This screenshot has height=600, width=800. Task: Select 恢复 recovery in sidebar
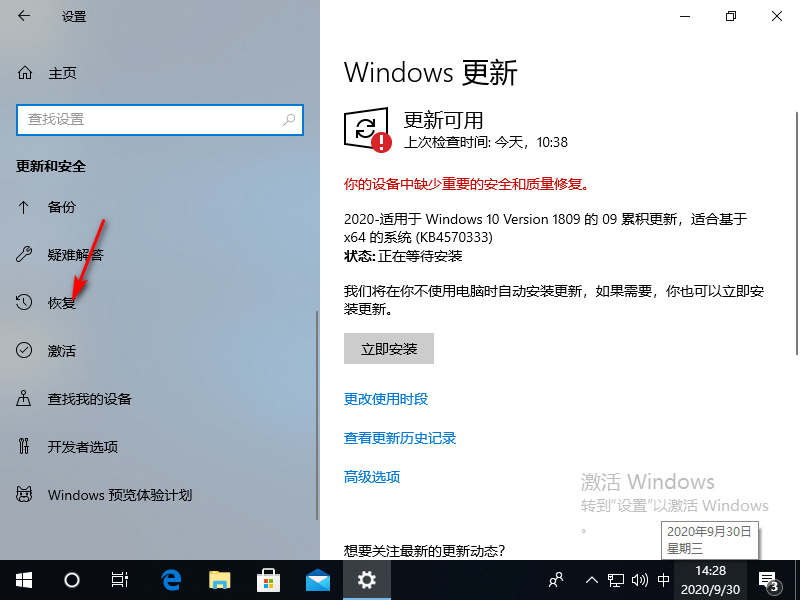pos(61,303)
